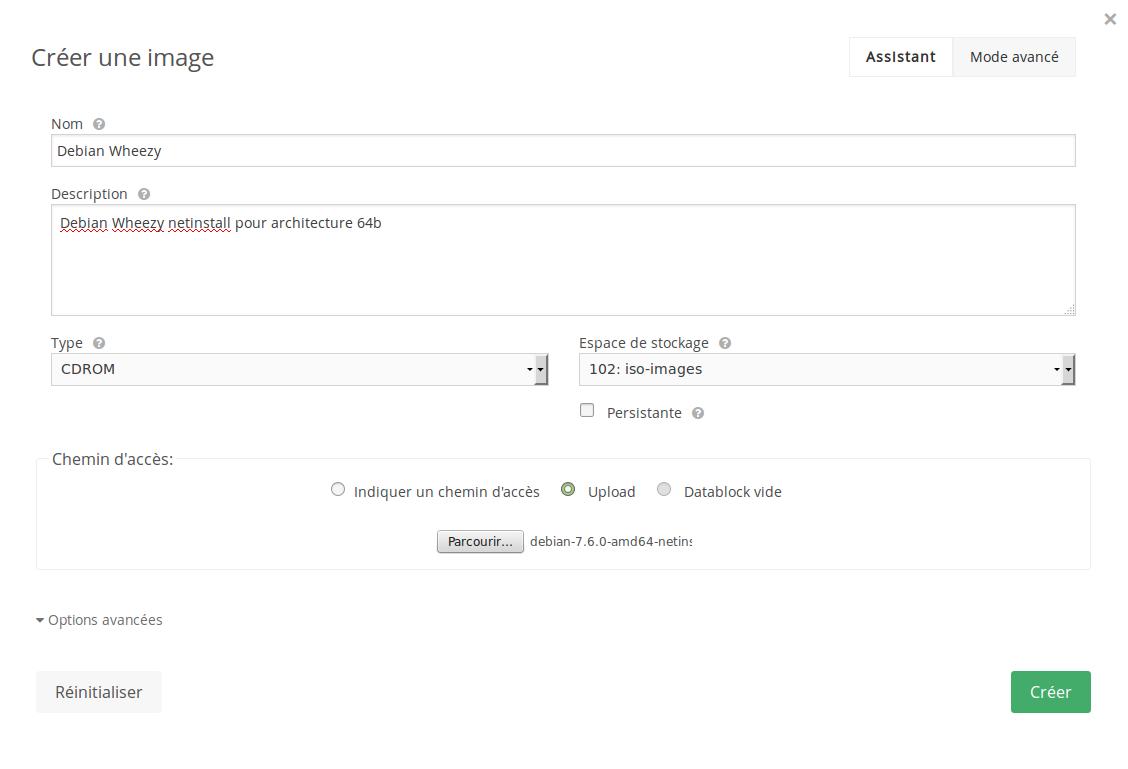Switch to the Assistant tab
Image resolution: width=1128 pixels, height=769 pixels.
pyautogui.click(x=901, y=57)
